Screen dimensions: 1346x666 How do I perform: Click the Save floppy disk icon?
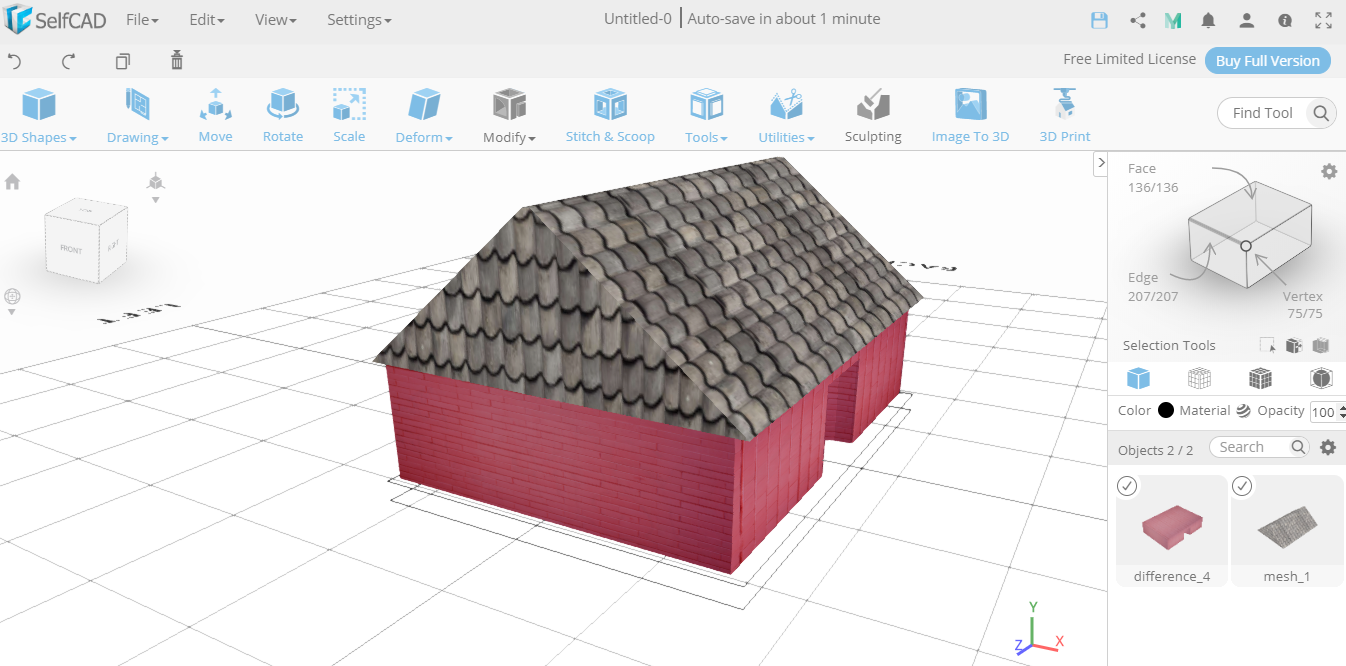1099,20
